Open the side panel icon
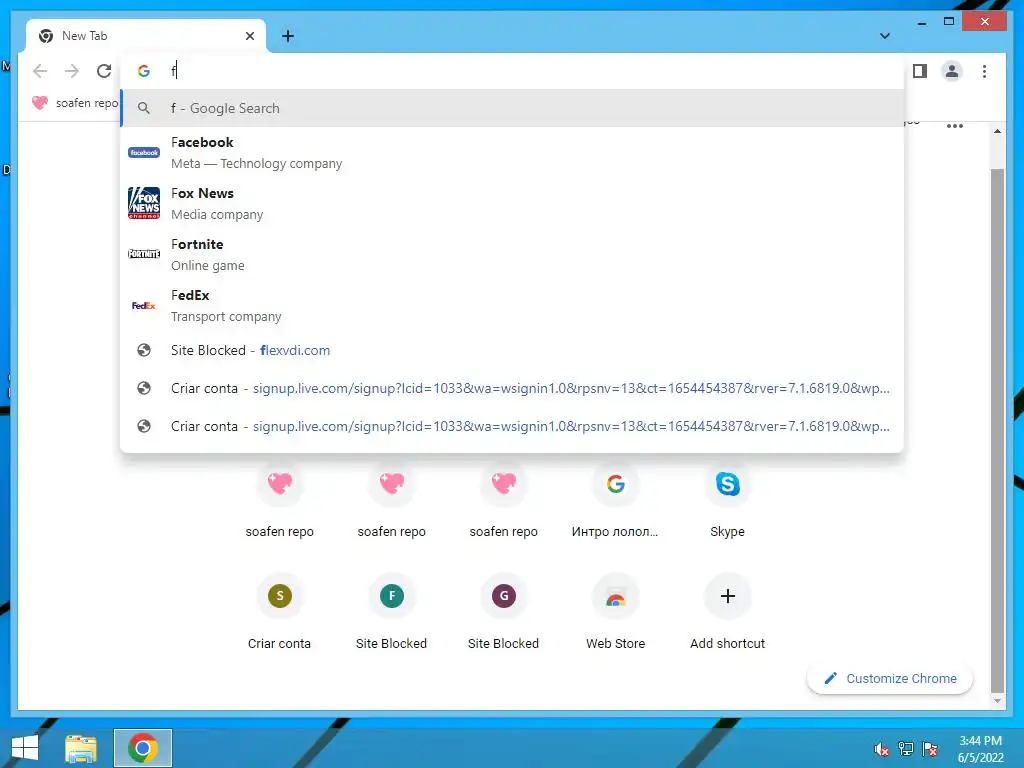 coord(920,71)
